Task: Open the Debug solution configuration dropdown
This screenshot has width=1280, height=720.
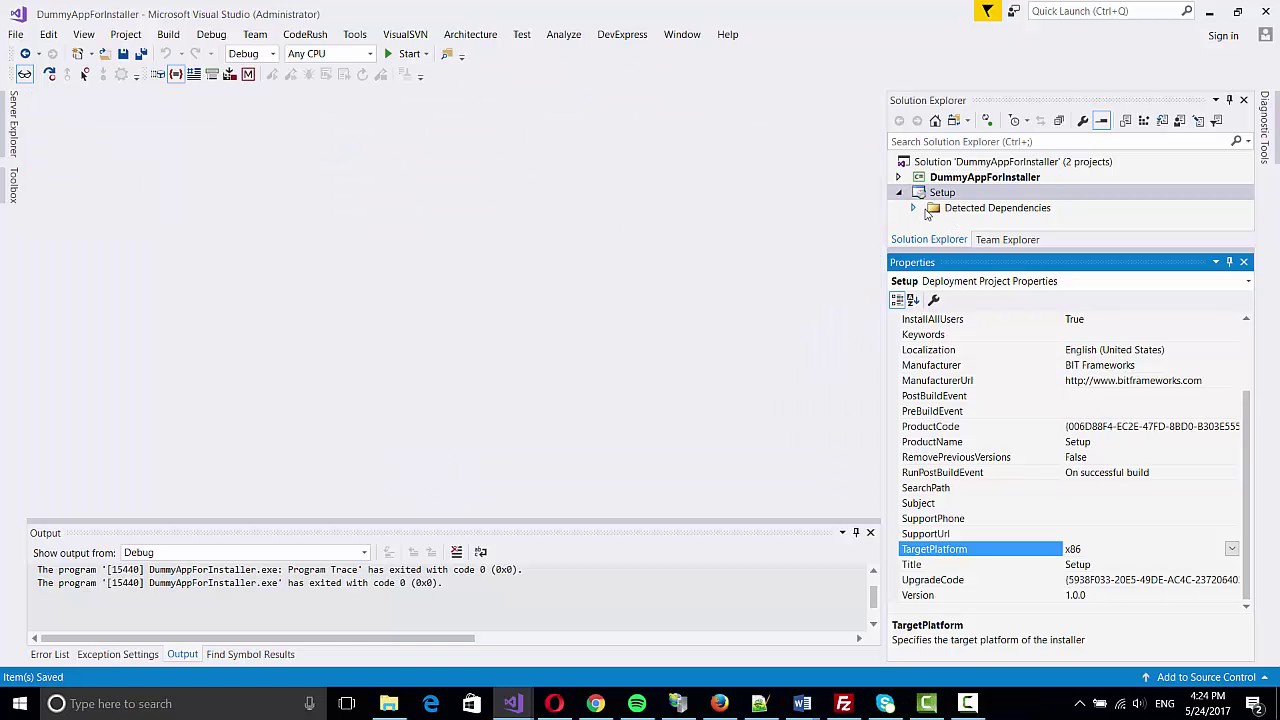Action: pos(251,54)
